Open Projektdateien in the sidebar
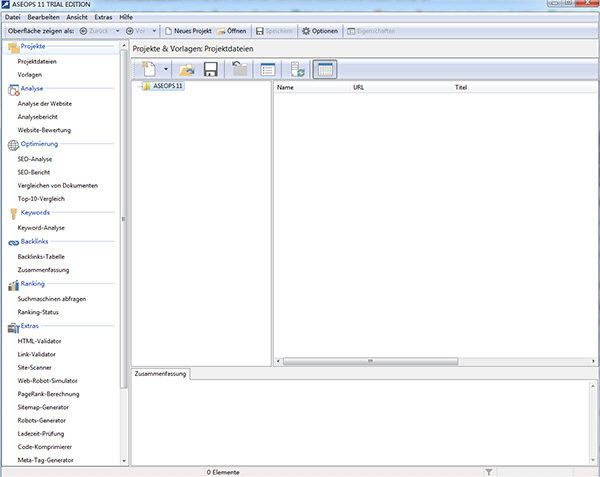This screenshot has height=477, width=600. 37,62
